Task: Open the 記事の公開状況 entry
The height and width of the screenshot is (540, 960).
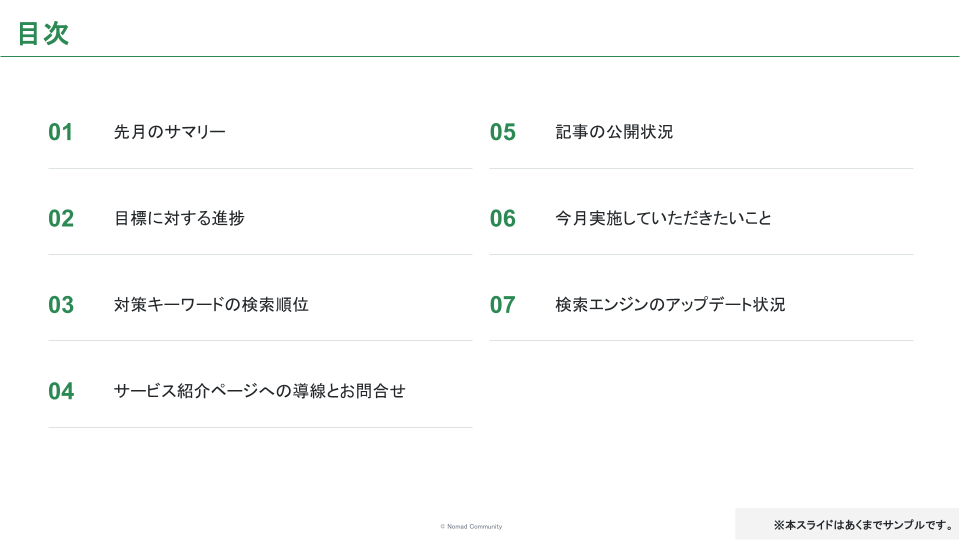Action: 614,132
